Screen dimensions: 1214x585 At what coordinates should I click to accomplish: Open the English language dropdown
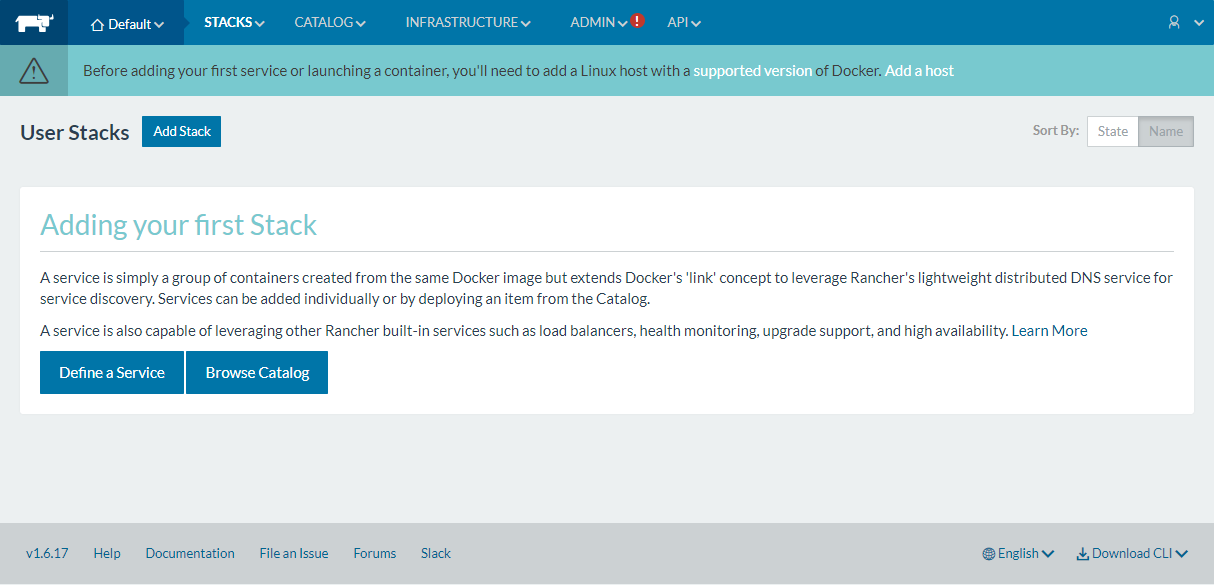[x=1018, y=553]
